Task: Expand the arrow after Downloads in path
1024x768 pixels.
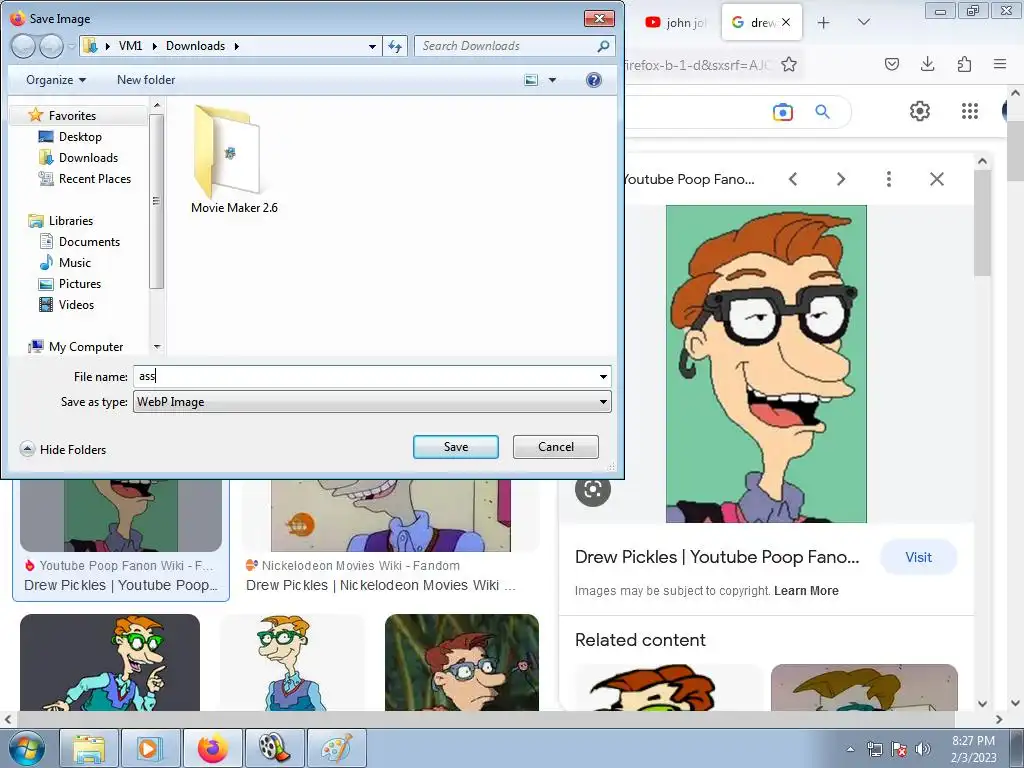Action: 236,46
